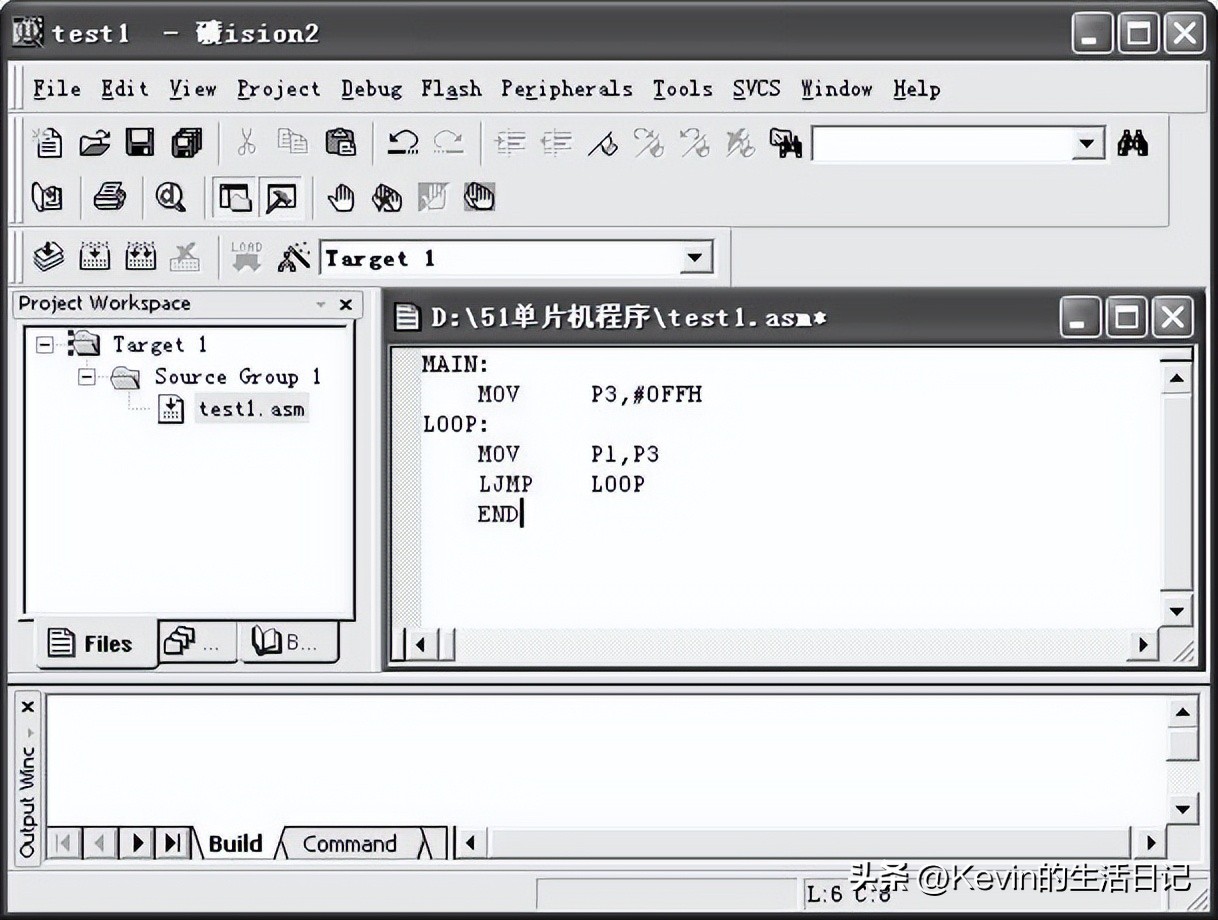Open a file with the Open folder icon

pyautogui.click(x=94, y=143)
